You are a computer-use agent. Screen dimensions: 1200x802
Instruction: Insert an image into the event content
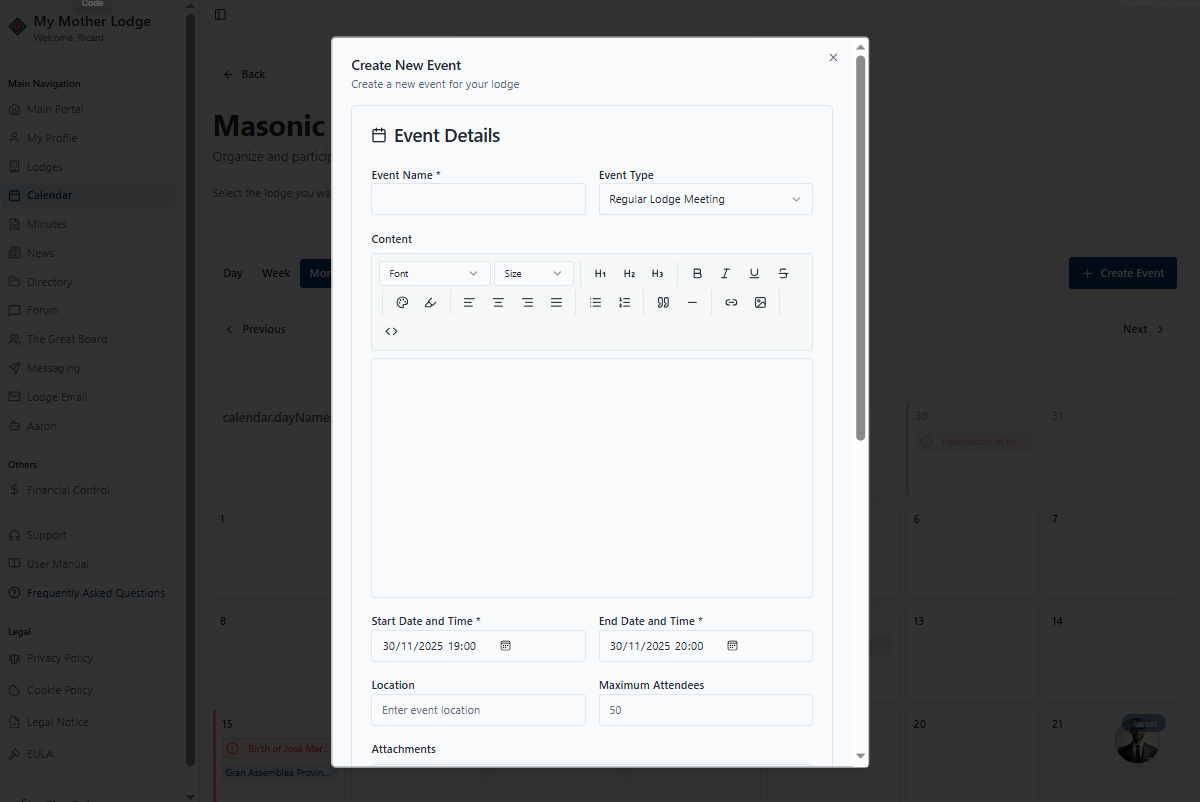point(762,302)
